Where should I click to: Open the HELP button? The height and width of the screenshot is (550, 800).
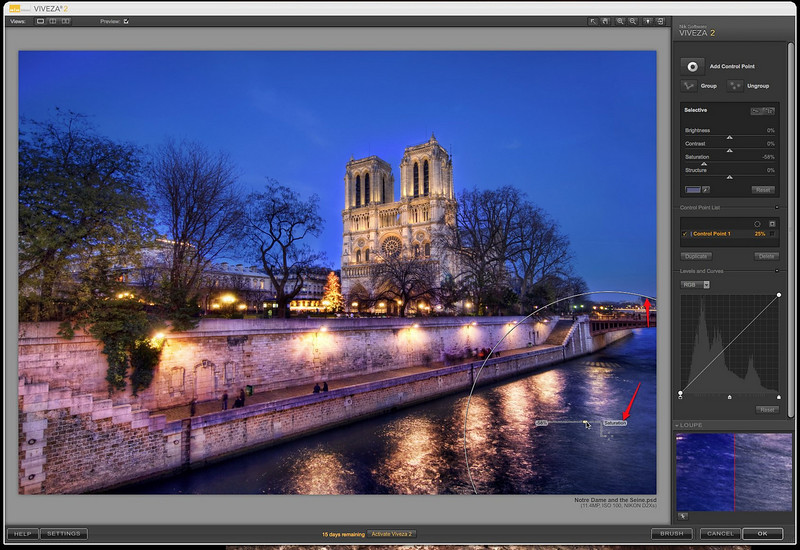22,534
